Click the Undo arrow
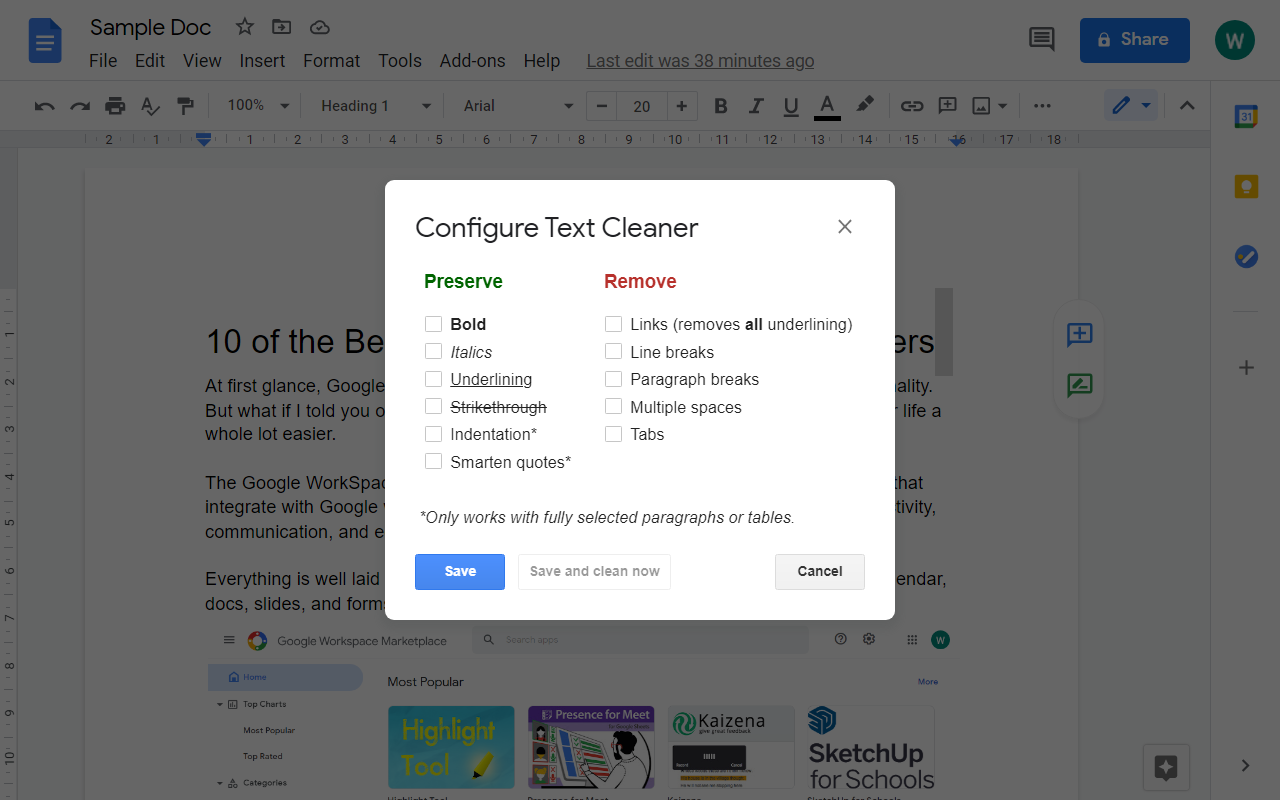 pos(44,106)
